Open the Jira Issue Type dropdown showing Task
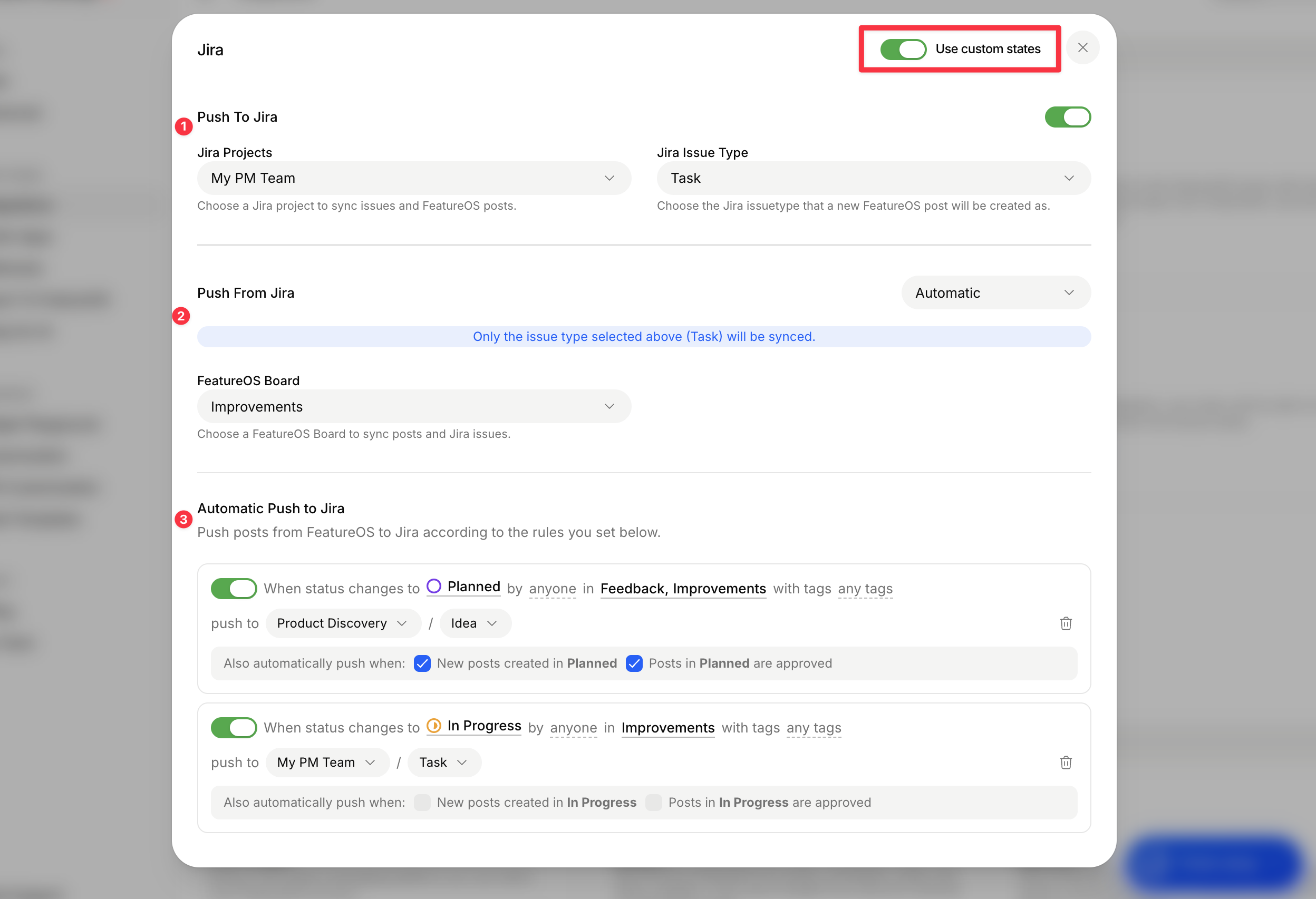The width and height of the screenshot is (1316, 899). pyautogui.click(x=873, y=178)
